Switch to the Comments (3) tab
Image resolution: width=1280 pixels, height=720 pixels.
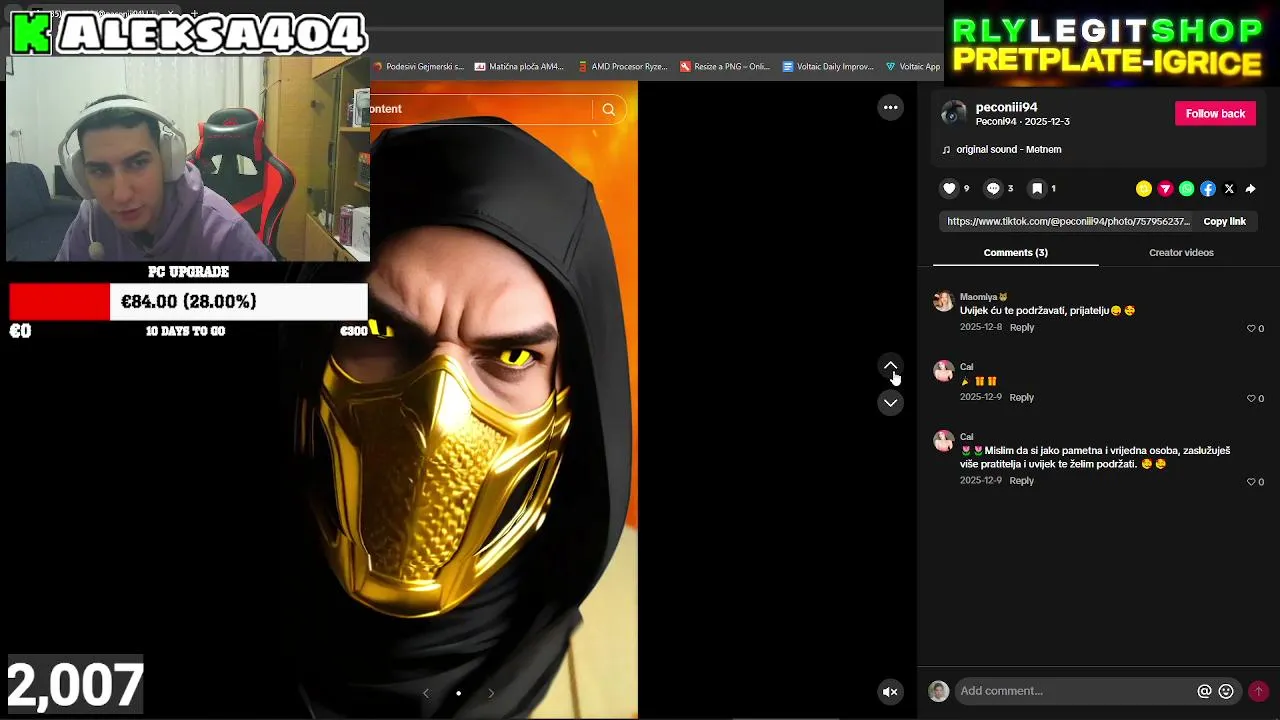[1015, 252]
